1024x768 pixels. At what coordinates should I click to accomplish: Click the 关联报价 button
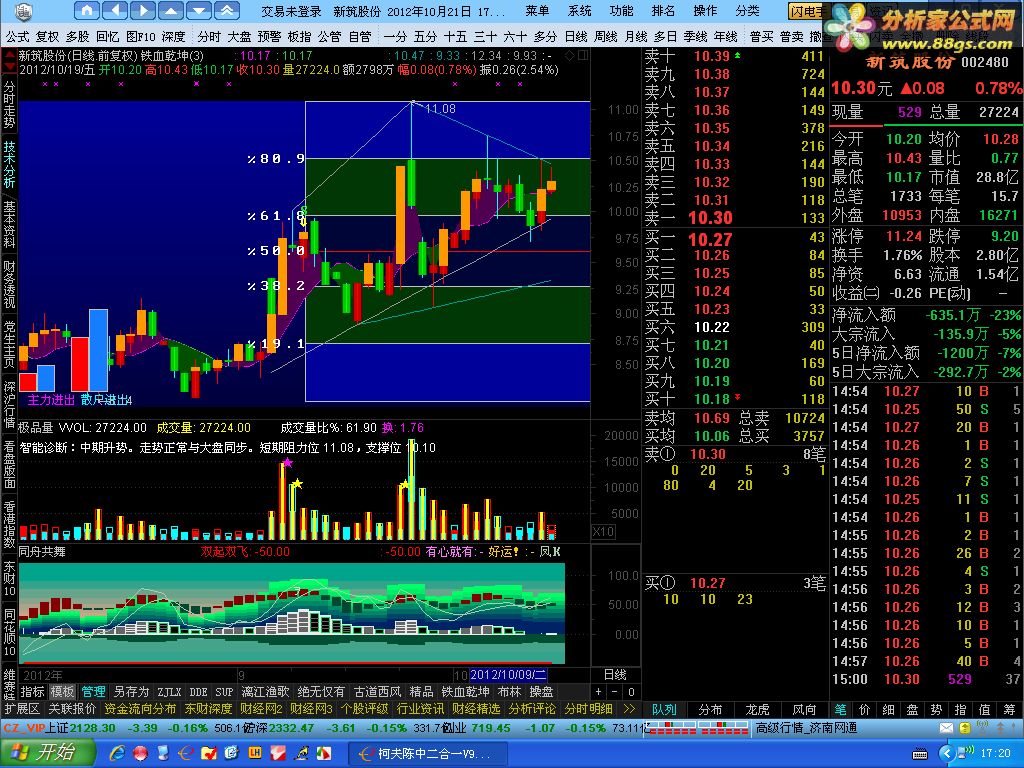[x=72, y=709]
